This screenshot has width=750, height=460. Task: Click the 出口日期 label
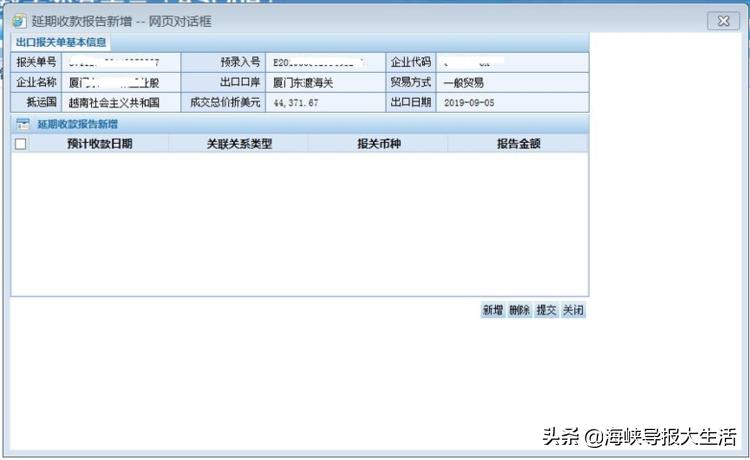pos(411,102)
